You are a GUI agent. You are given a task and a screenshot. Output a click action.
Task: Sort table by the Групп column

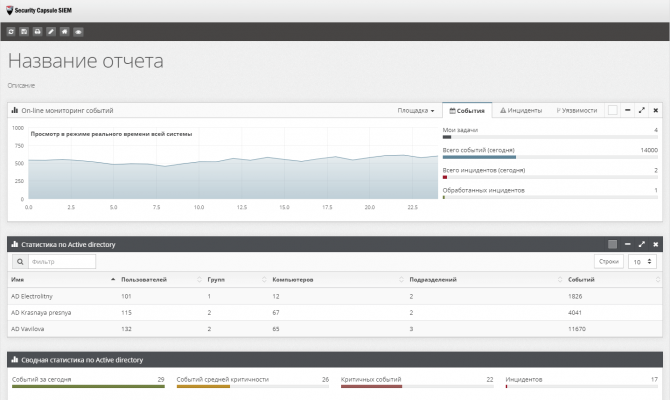tap(236, 279)
